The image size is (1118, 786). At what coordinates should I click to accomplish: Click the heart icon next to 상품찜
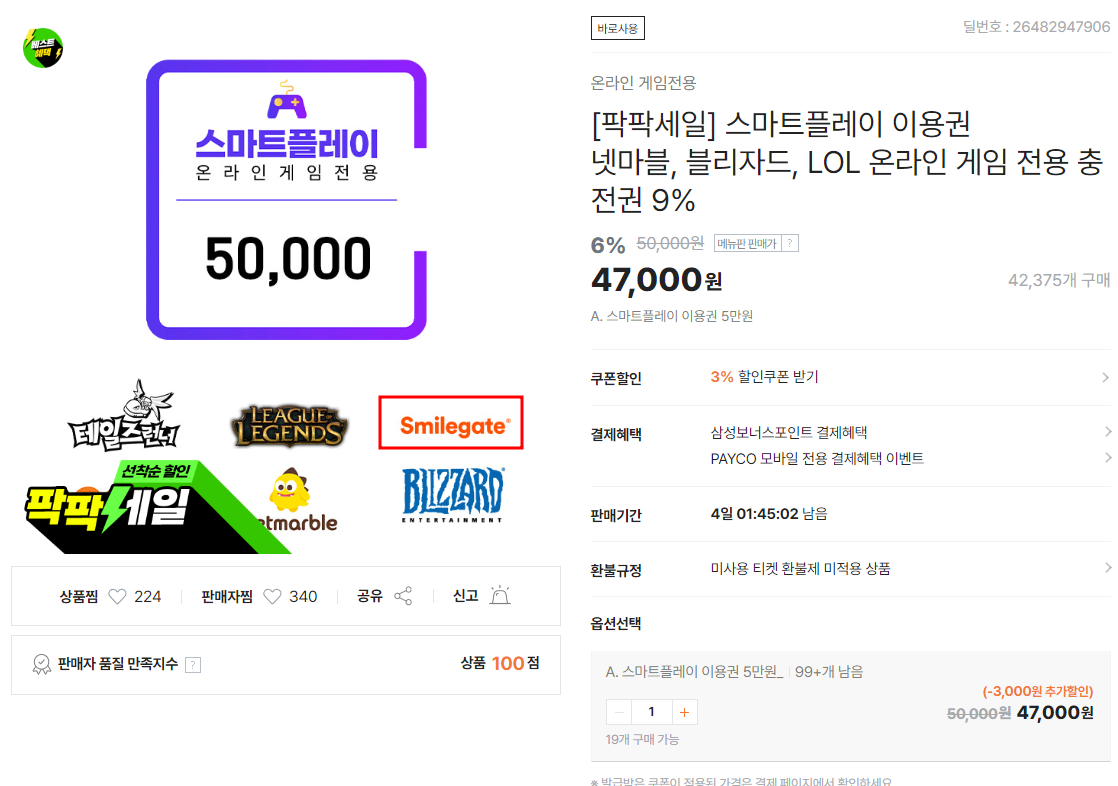(117, 596)
